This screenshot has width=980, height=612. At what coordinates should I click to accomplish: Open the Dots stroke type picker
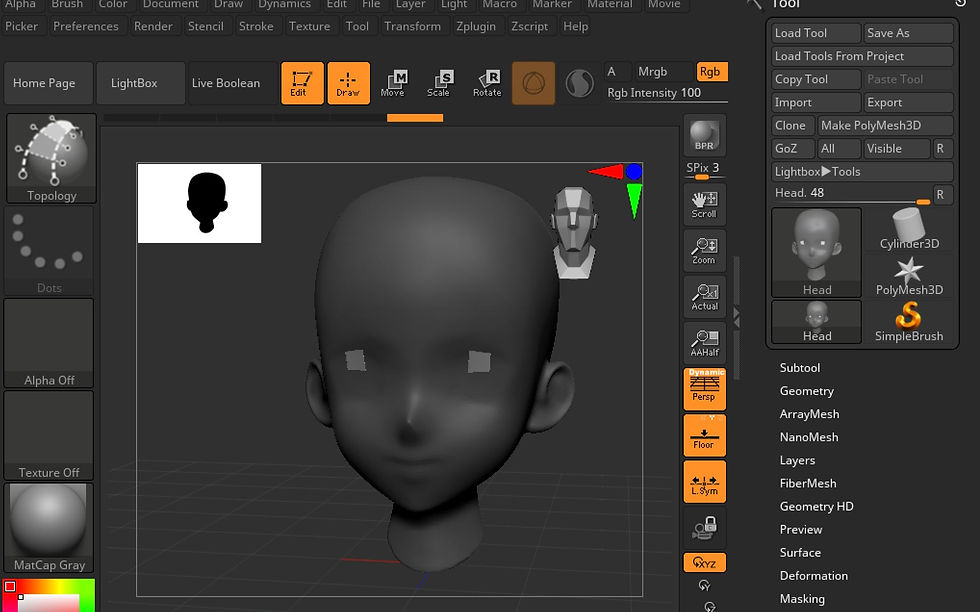click(x=49, y=251)
